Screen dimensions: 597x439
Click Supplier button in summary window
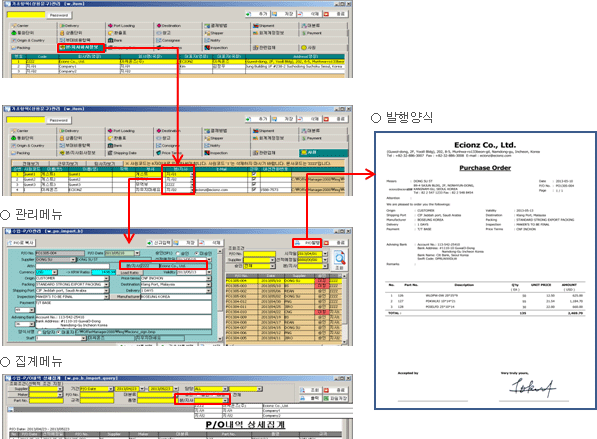tap(19, 389)
